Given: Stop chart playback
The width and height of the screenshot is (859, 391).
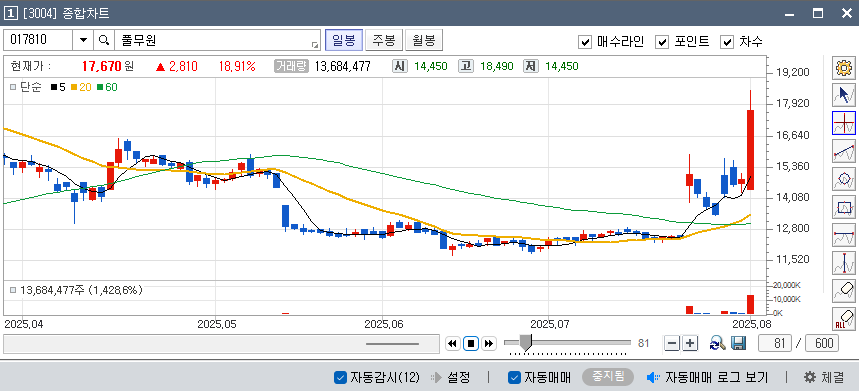Looking at the screenshot, I should [x=471, y=344].
